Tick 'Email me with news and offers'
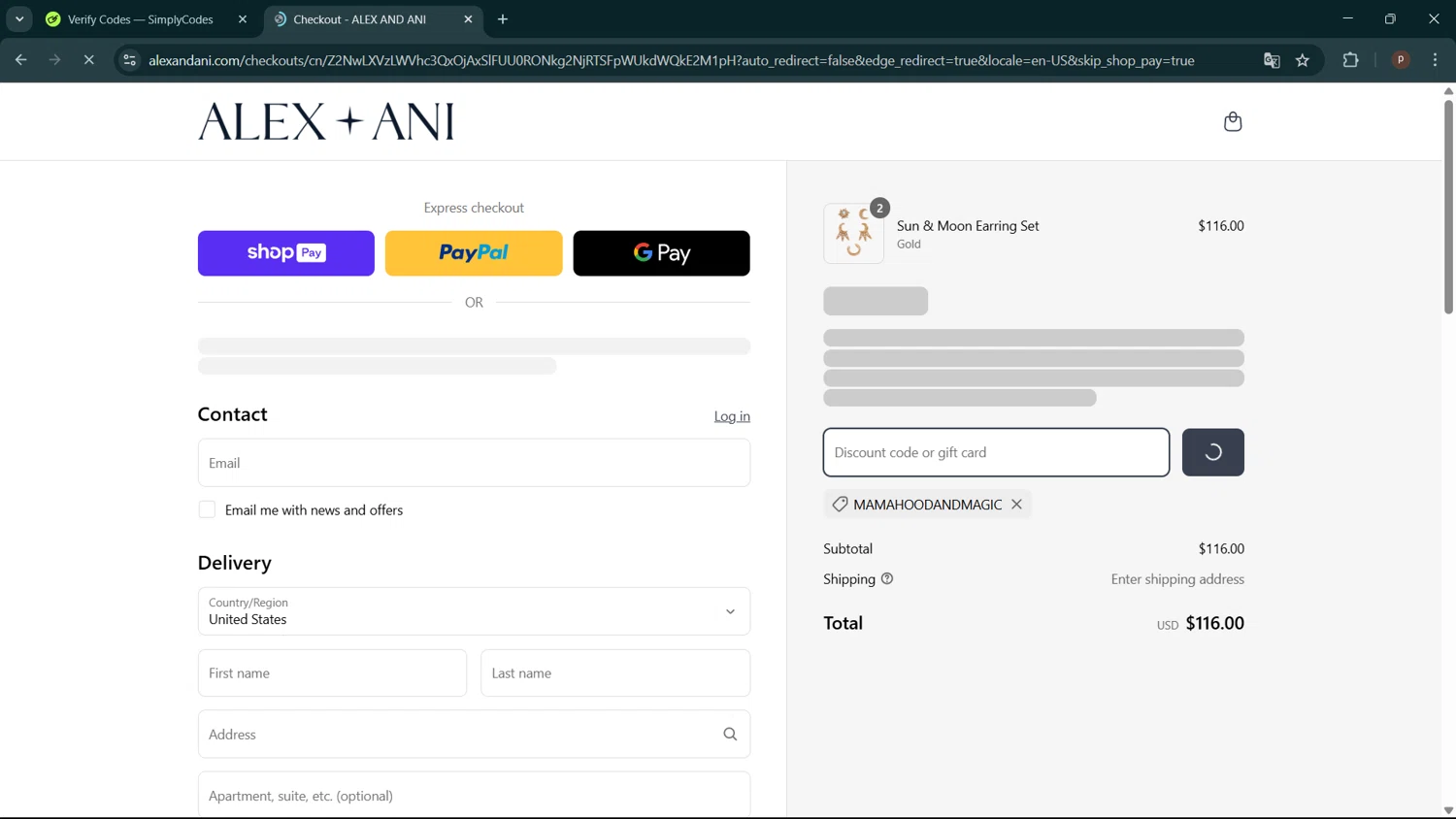This screenshot has height=819, width=1456. point(207,510)
